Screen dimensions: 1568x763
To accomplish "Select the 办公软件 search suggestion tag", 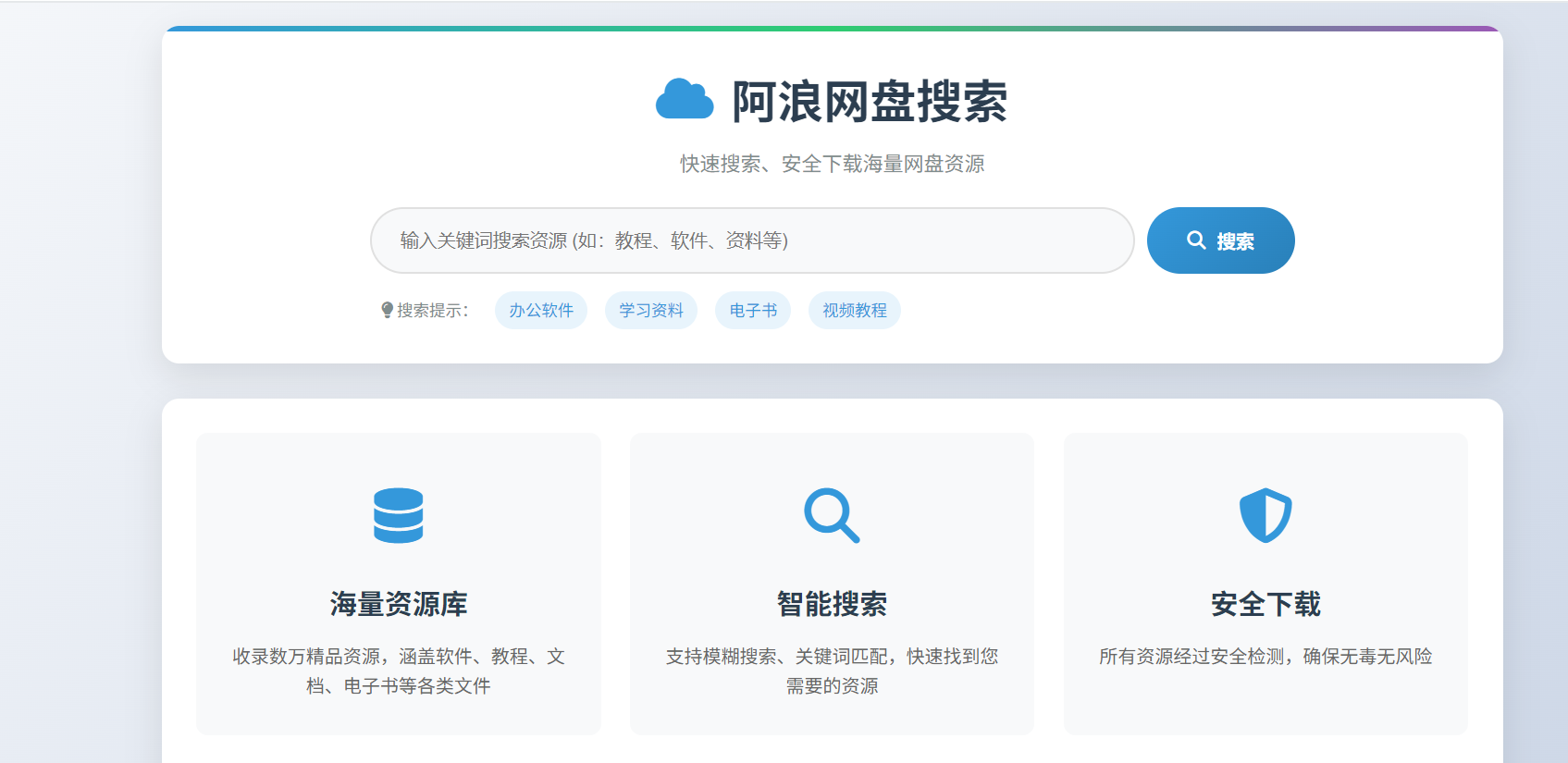I will pyautogui.click(x=541, y=311).
